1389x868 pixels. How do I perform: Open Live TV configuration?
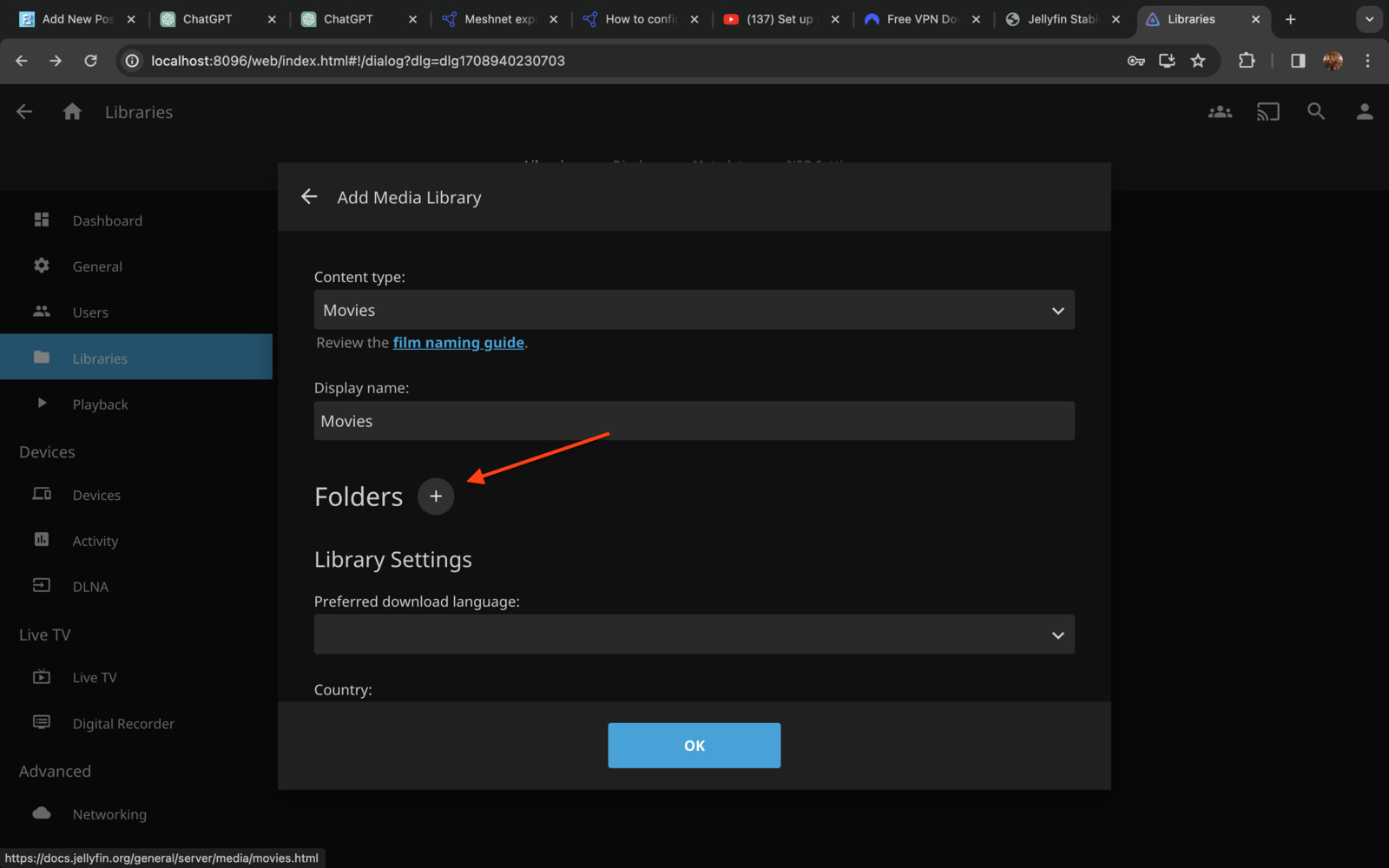(x=94, y=677)
